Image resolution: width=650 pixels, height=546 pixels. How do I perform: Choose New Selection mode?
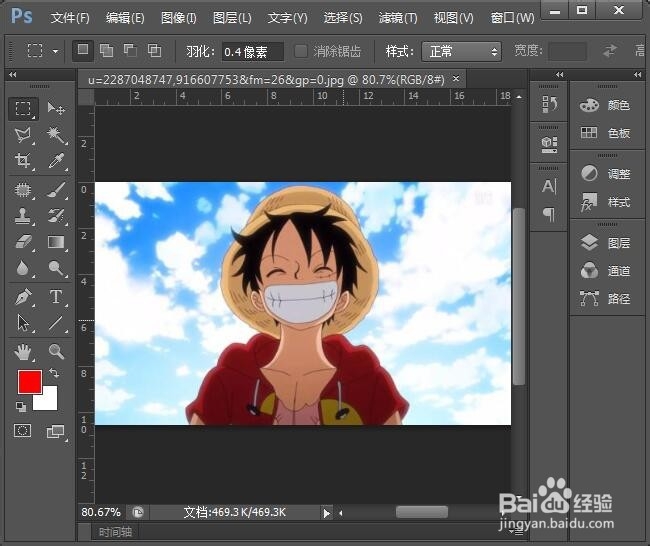coord(83,51)
